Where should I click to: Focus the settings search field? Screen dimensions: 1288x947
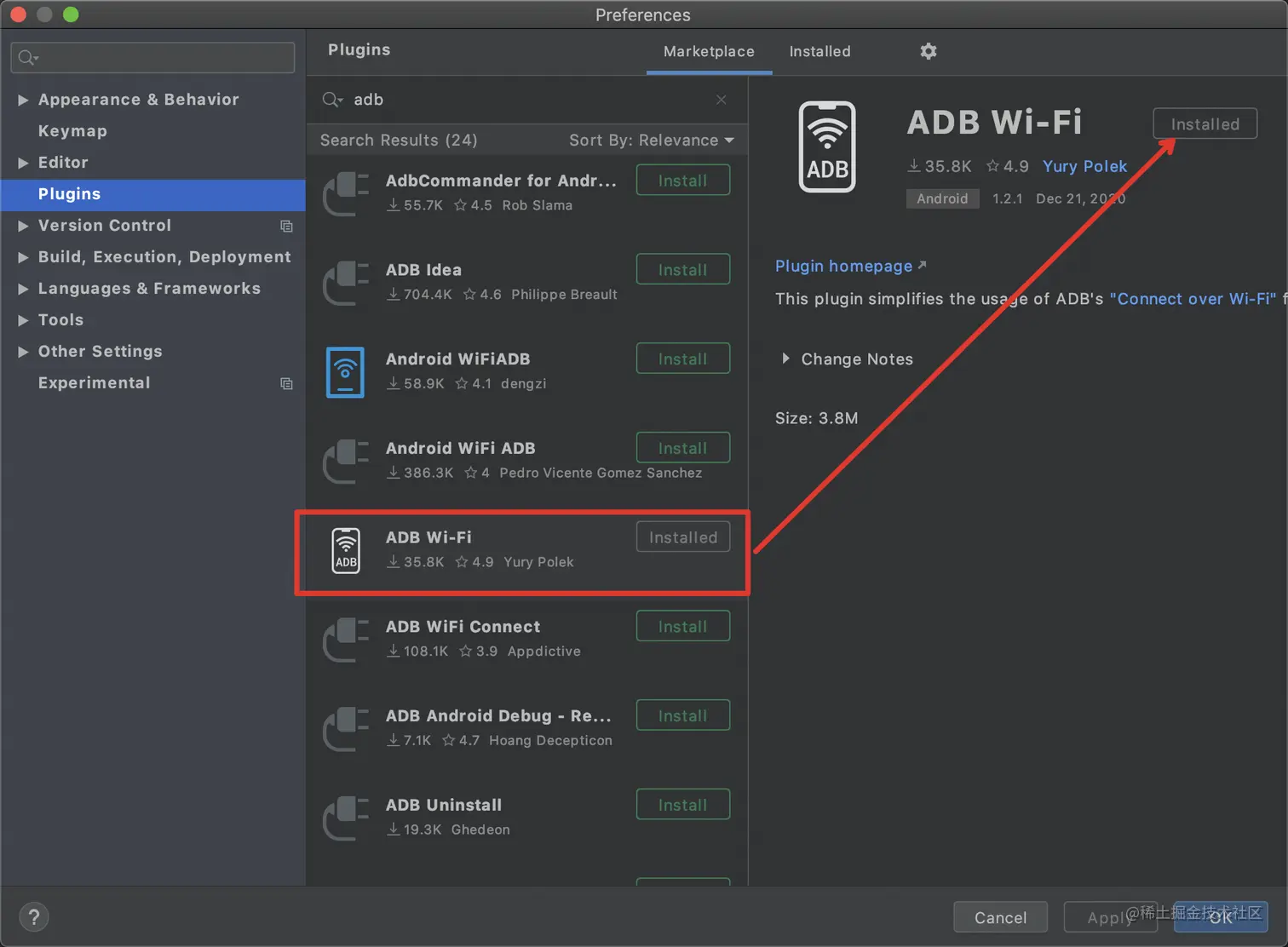(152, 57)
